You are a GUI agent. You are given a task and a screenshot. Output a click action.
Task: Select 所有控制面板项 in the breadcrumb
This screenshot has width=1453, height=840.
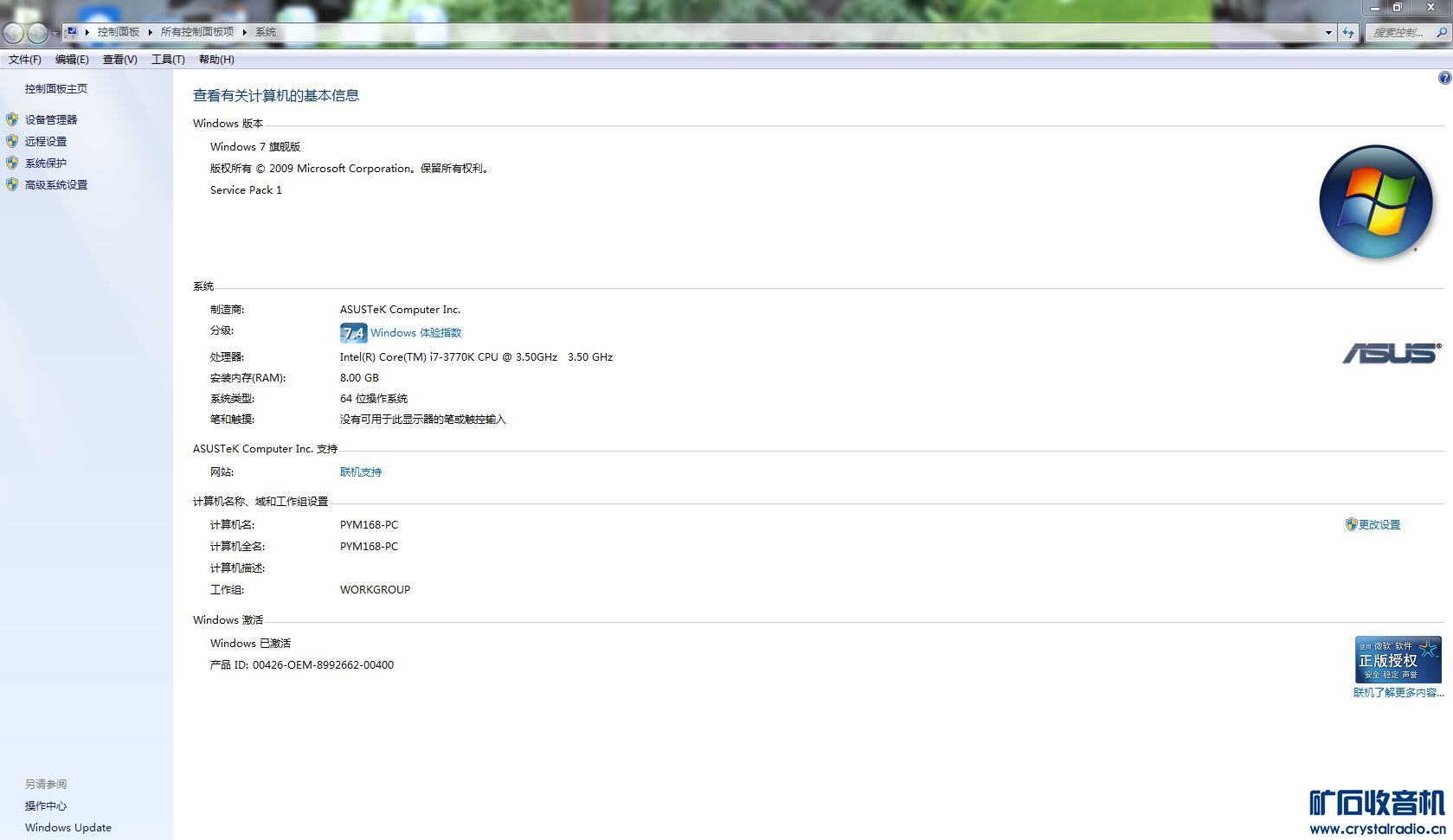tap(197, 32)
